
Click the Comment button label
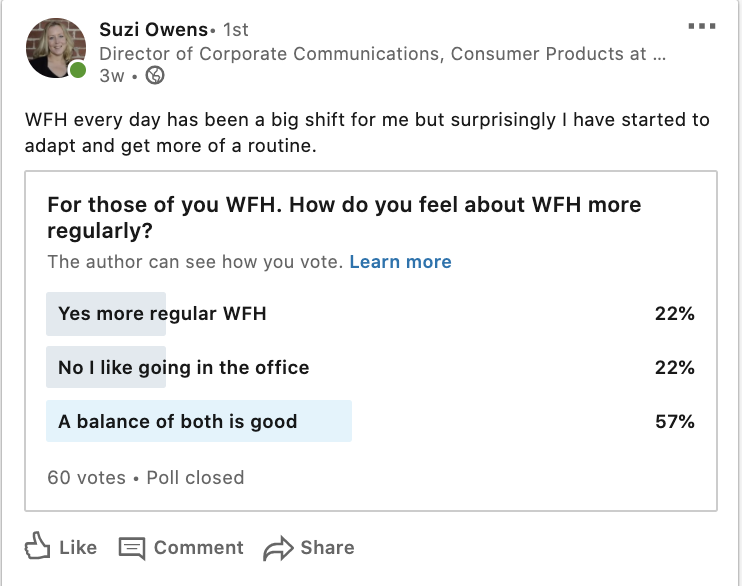coord(198,548)
